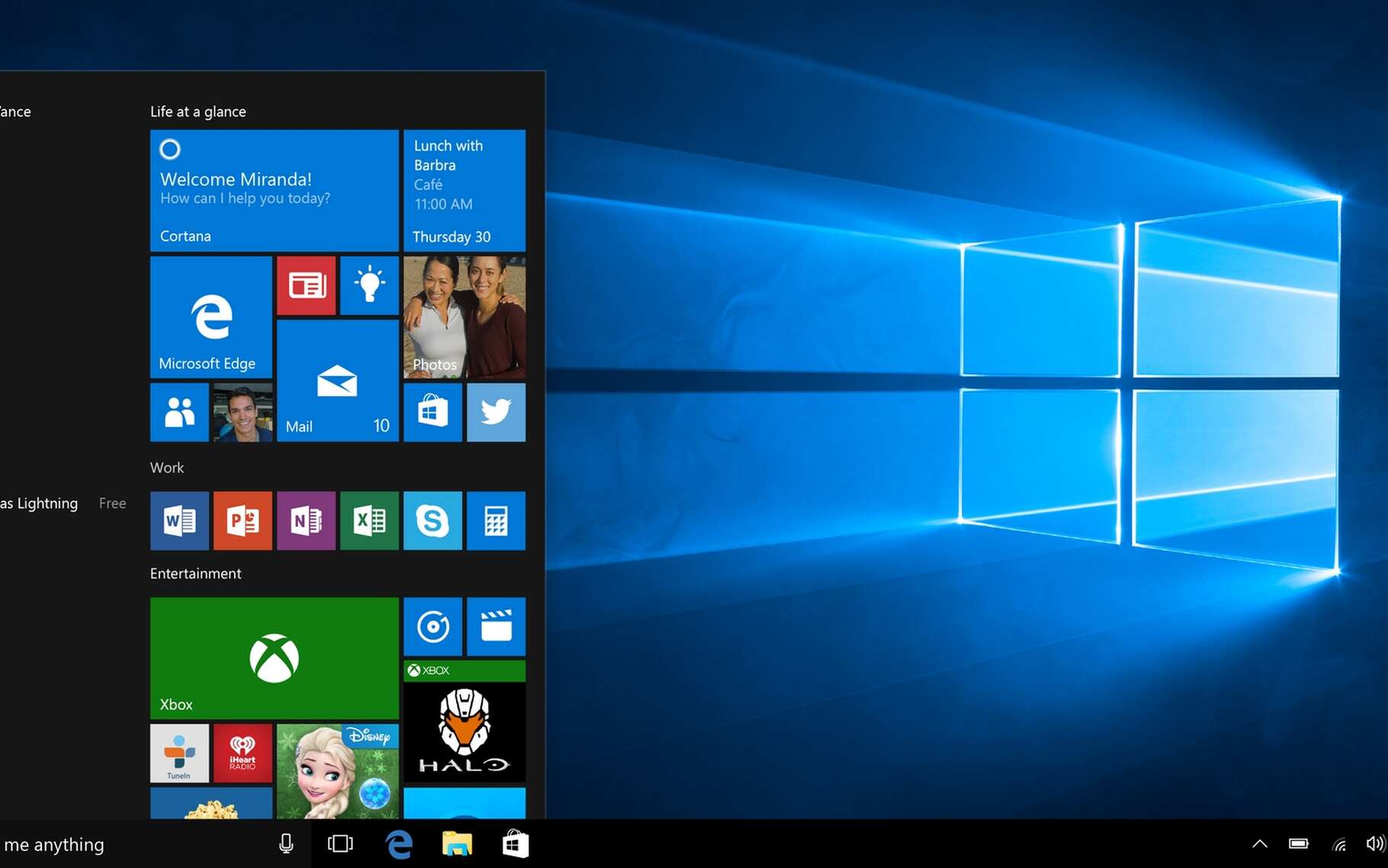Open the Photos tile
The image size is (1388, 868).
[x=464, y=317]
